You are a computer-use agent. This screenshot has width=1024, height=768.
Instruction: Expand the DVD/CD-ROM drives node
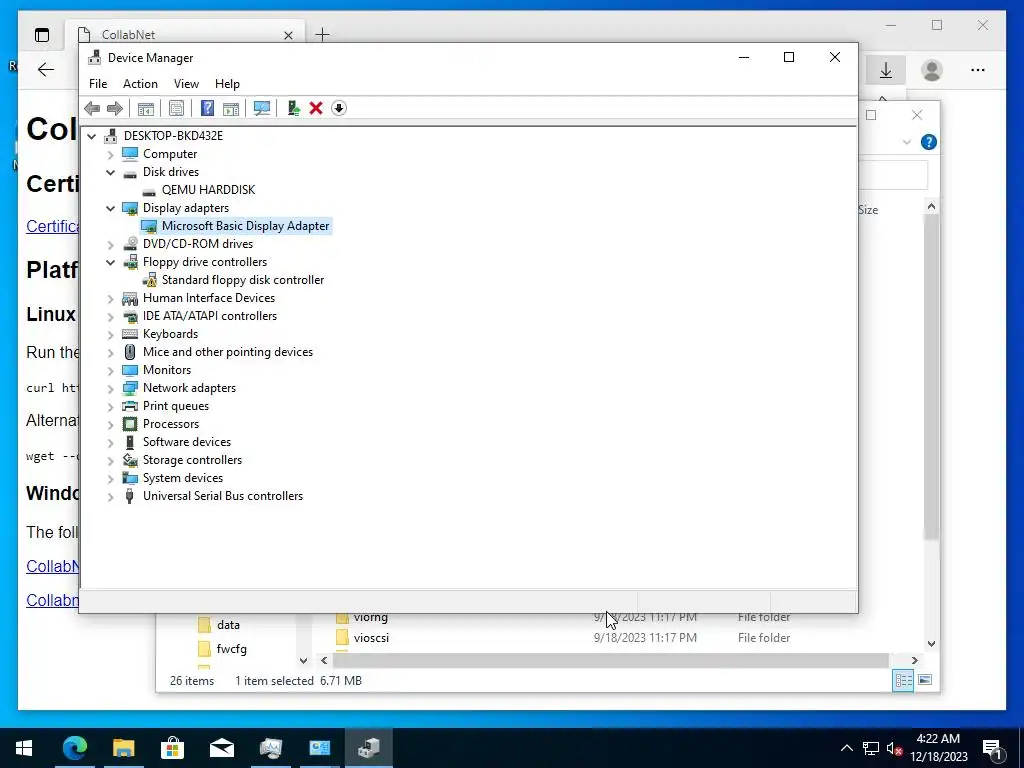(110, 245)
